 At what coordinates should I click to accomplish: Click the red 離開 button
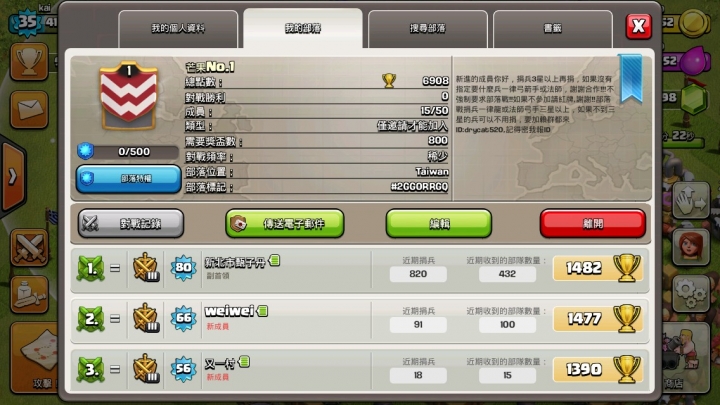click(x=593, y=224)
